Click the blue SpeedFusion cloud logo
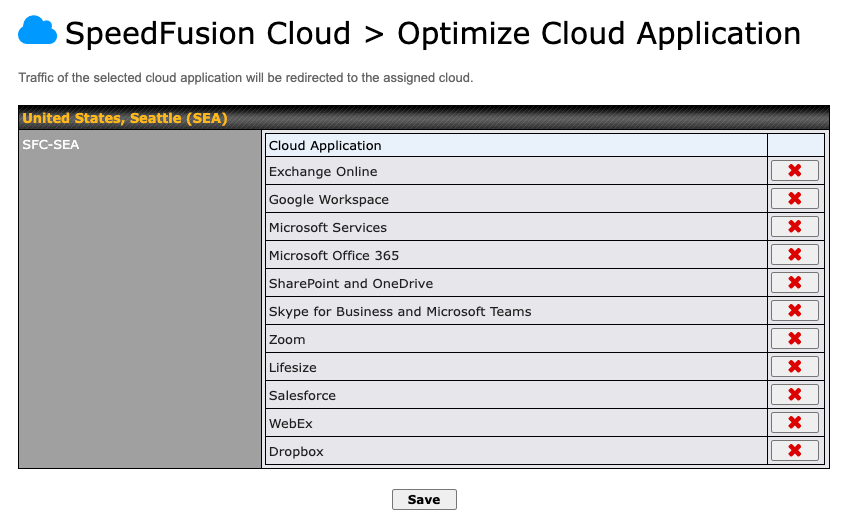The image size is (856, 524). (38, 33)
